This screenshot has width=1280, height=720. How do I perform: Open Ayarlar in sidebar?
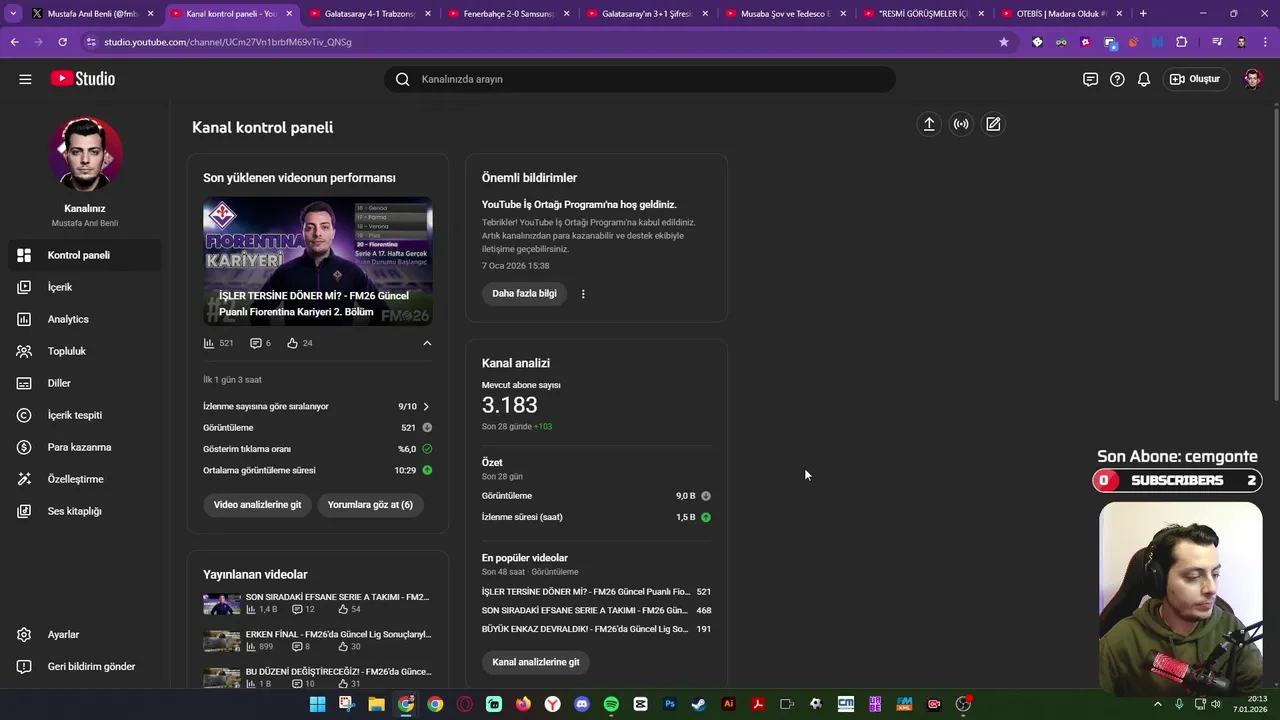(x=85, y=635)
